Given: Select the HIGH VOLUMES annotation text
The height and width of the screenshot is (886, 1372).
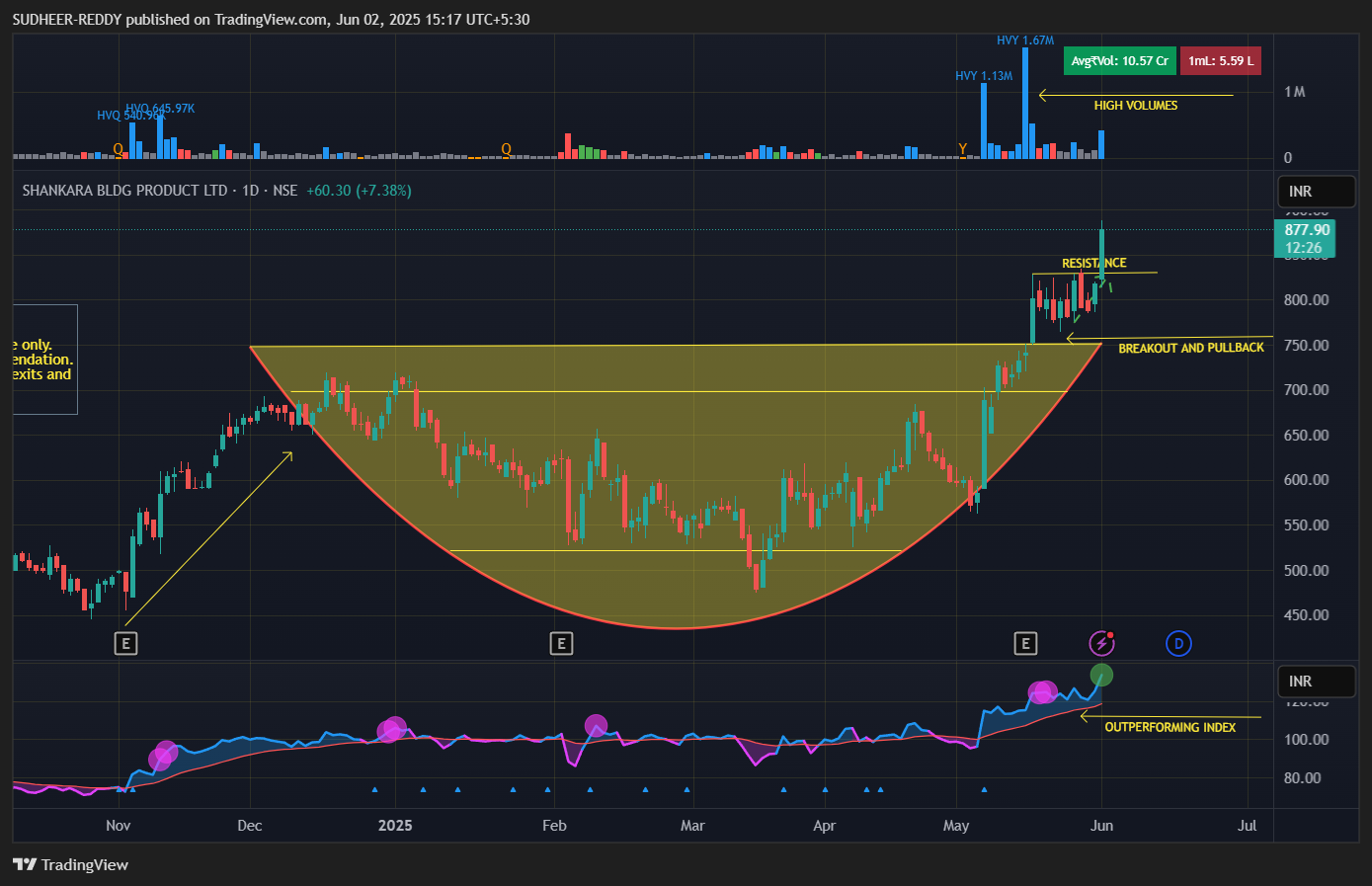Looking at the screenshot, I should coord(1136,106).
